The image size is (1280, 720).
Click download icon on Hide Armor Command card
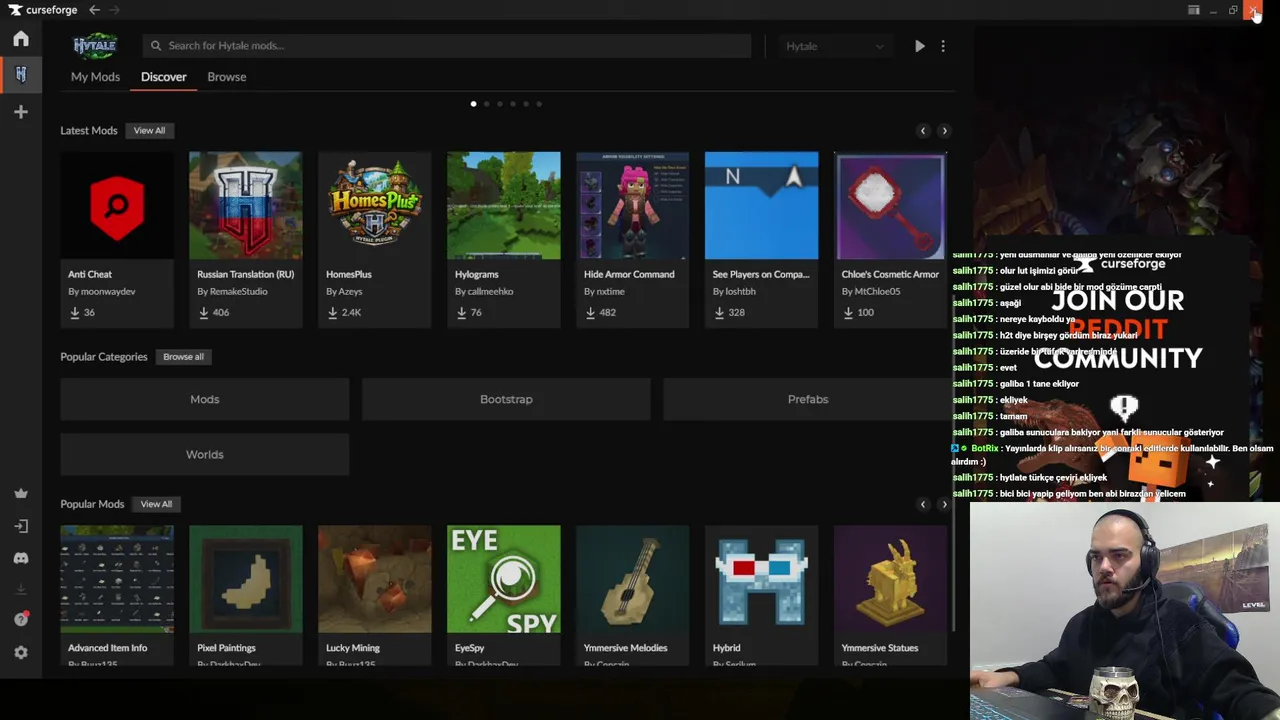coord(591,313)
